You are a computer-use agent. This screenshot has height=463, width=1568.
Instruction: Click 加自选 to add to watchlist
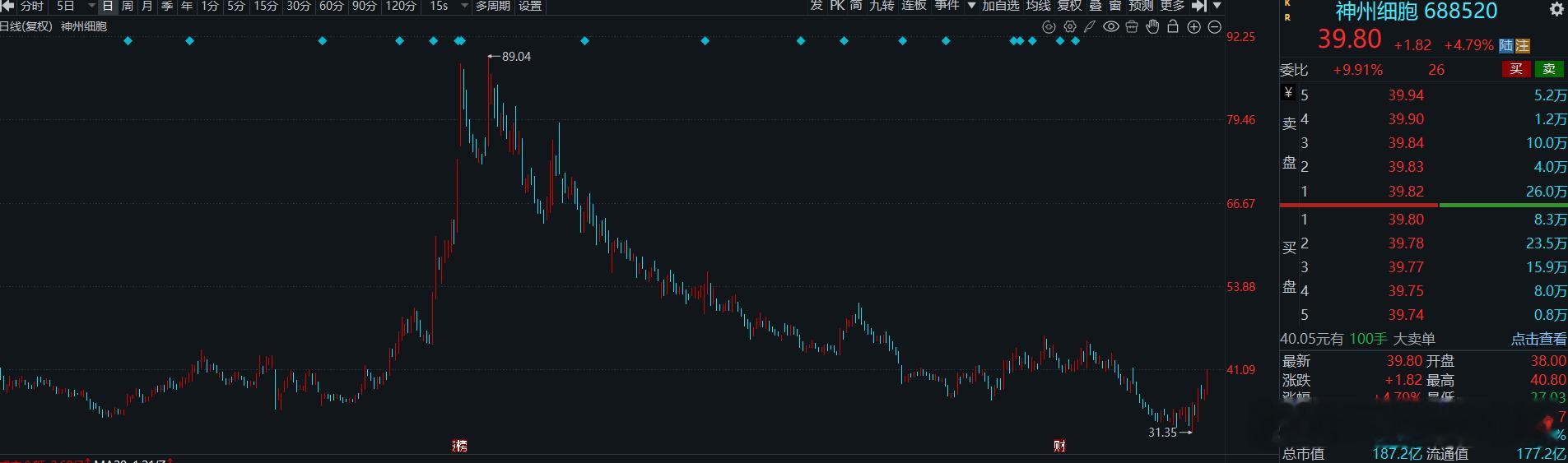pos(1001,6)
